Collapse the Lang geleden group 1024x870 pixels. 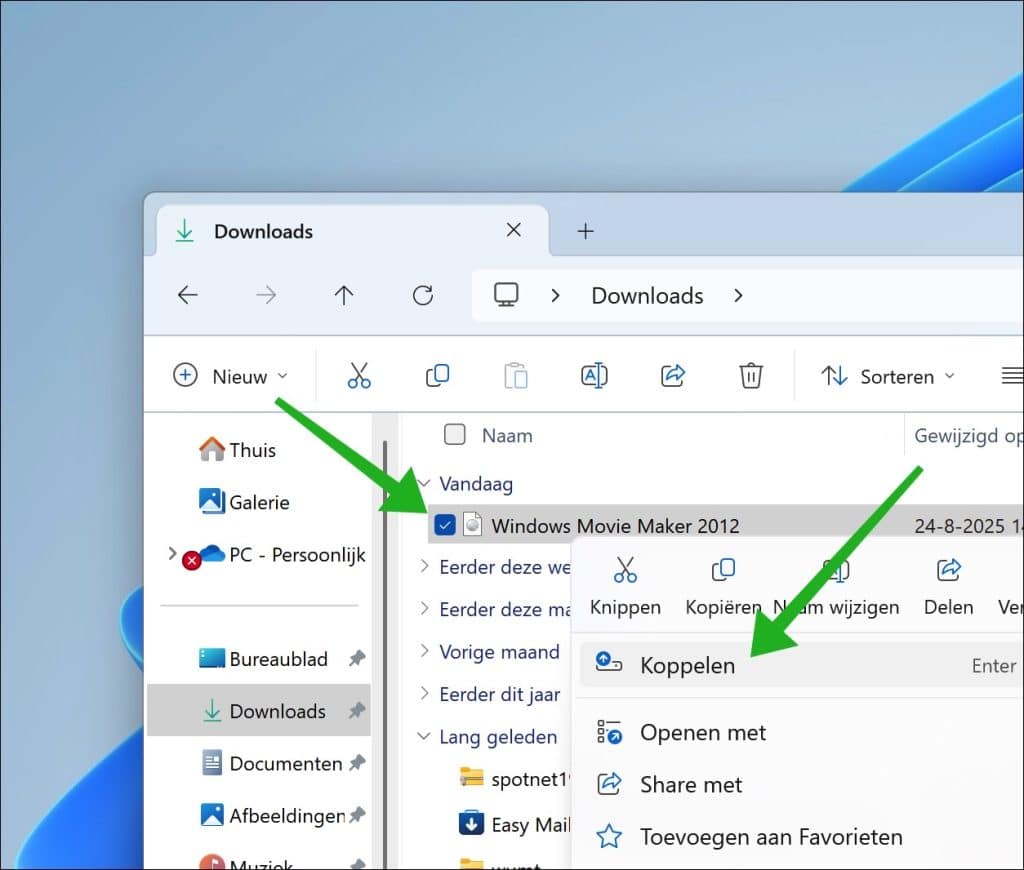[x=424, y=736]
